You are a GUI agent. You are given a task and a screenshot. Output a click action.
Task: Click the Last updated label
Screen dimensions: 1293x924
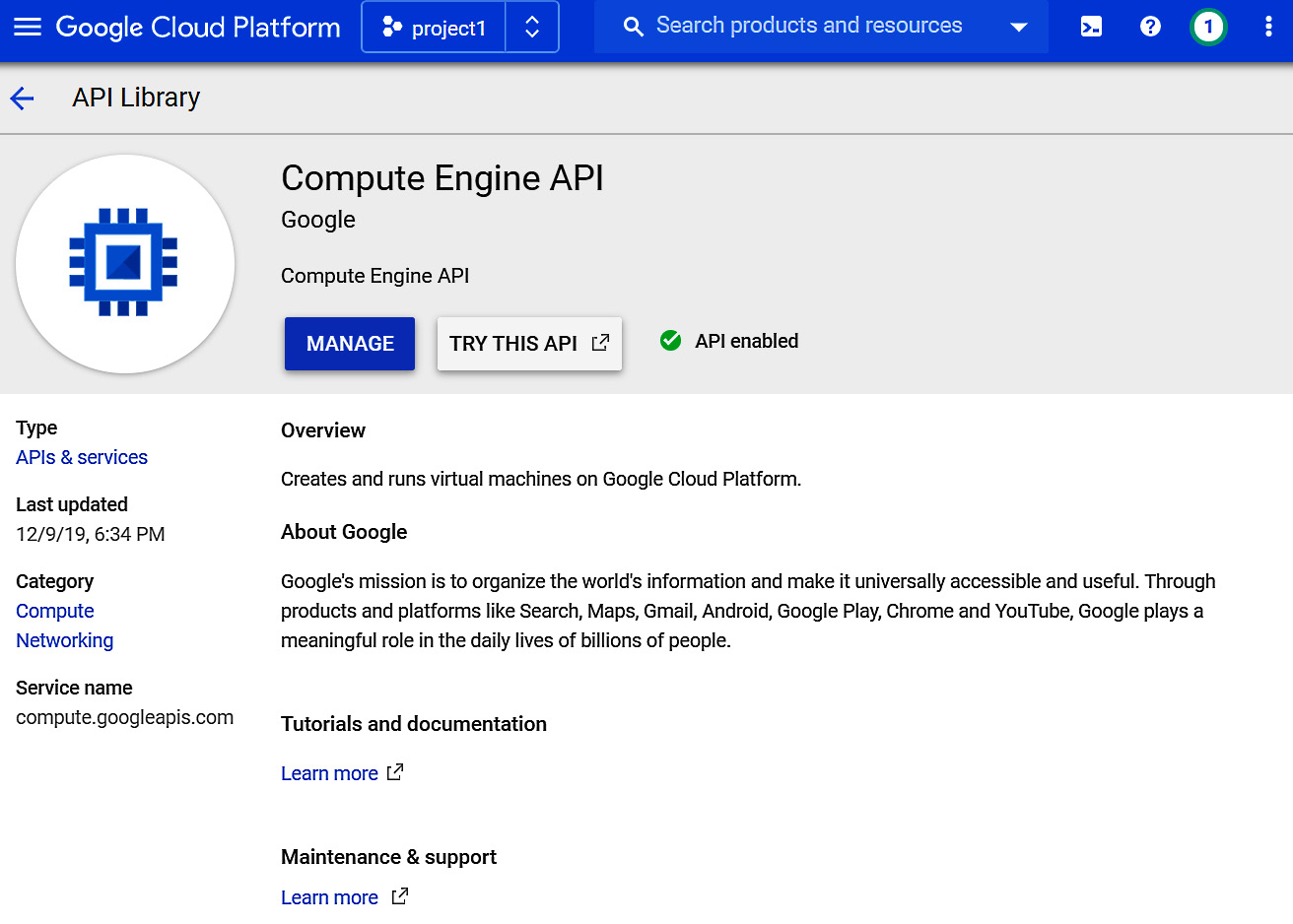pos(72,504)
